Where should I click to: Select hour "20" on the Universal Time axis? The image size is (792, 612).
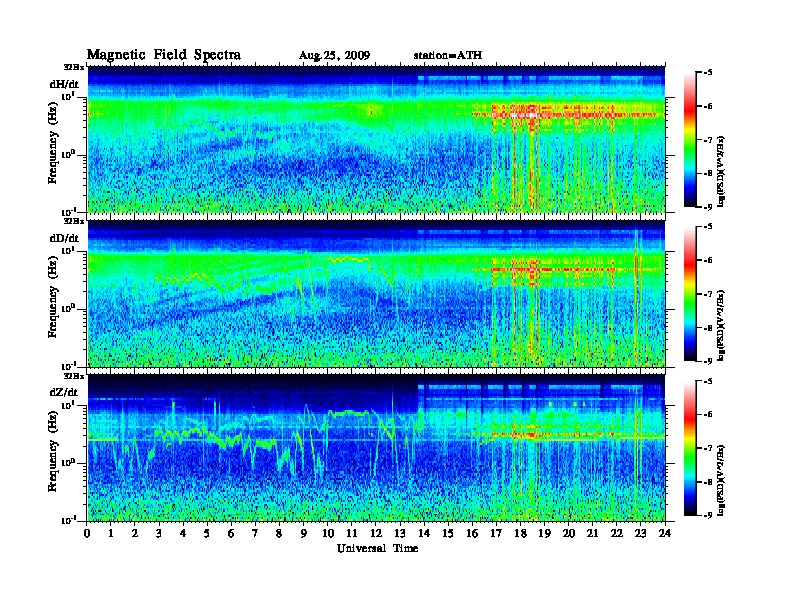click(x=569, y=533)
